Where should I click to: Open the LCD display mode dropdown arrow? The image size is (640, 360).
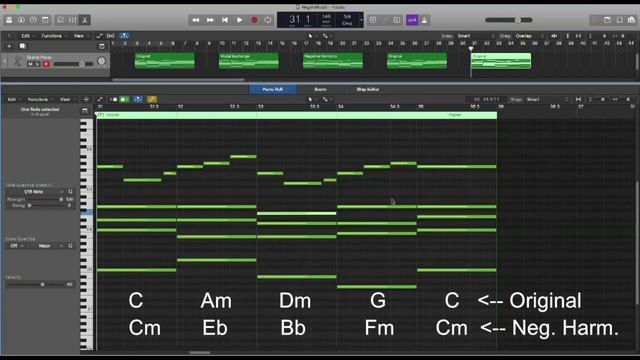point(361,20)
